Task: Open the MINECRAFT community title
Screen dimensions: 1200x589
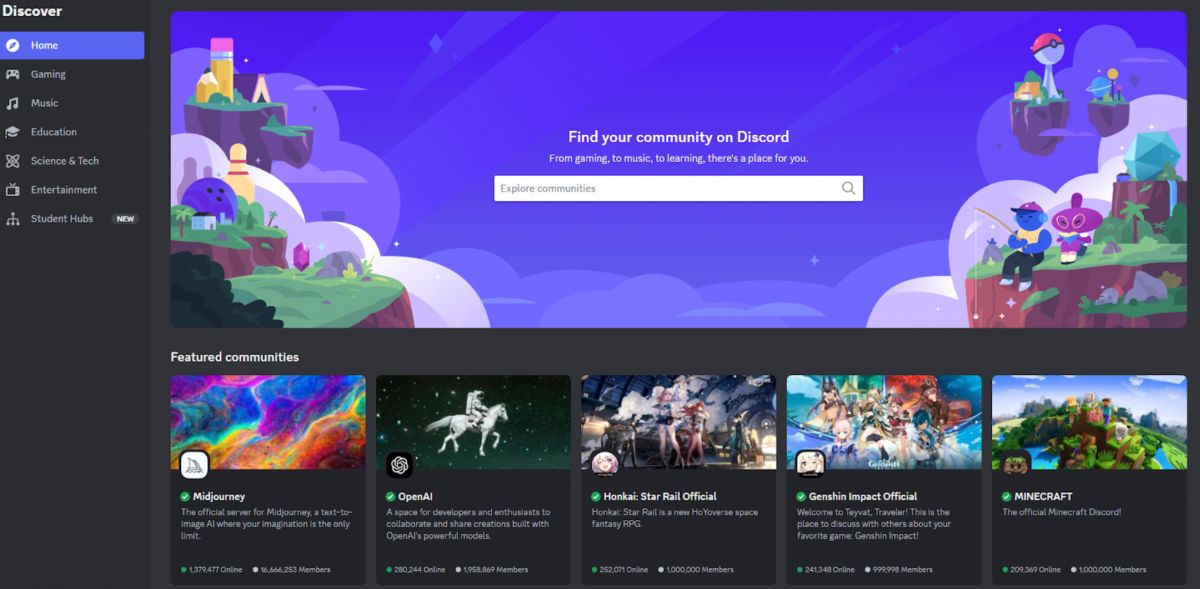Action: click(1043, 496)
